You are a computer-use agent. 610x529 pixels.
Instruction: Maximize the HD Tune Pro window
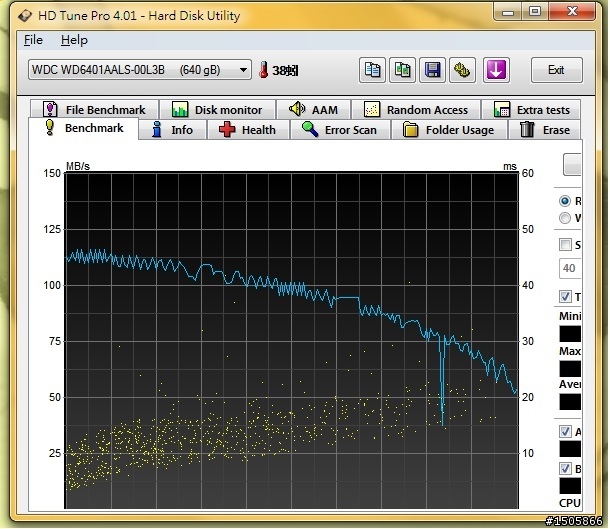click(x=535, y=12)
